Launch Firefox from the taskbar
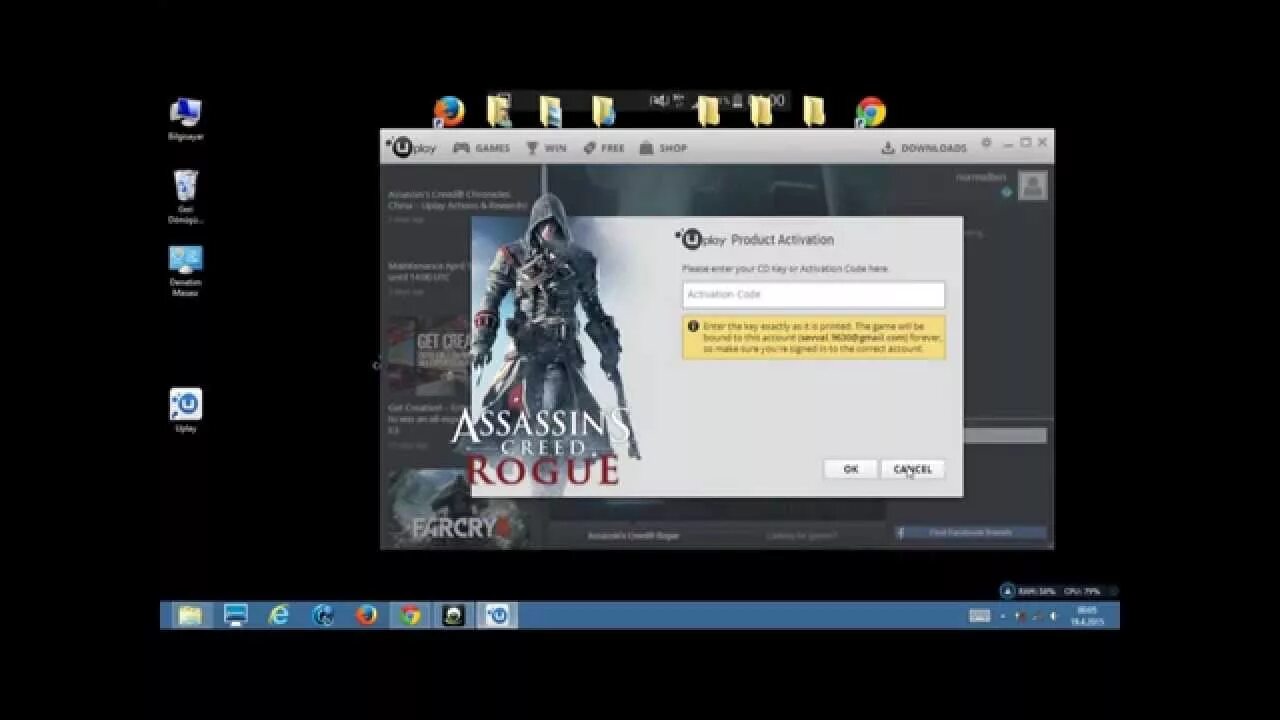 [367, 615]
